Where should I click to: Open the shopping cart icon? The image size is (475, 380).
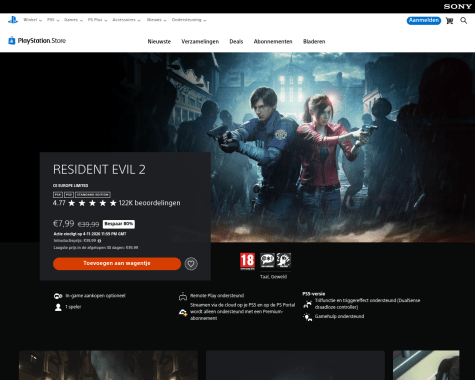tap(449, 21)
